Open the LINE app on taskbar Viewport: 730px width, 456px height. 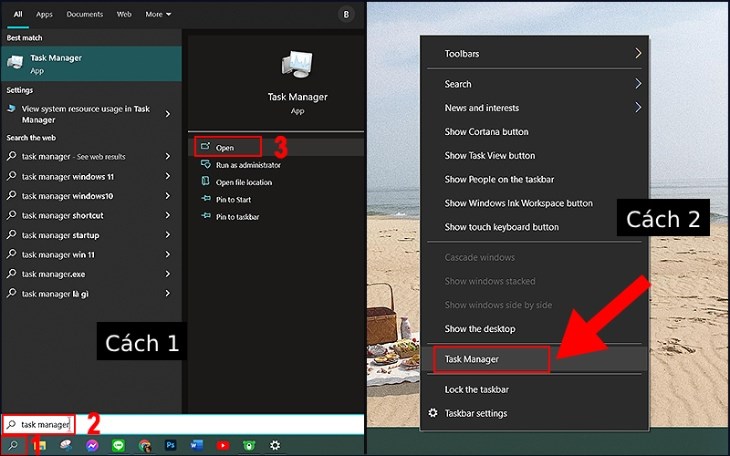(118, 446)
